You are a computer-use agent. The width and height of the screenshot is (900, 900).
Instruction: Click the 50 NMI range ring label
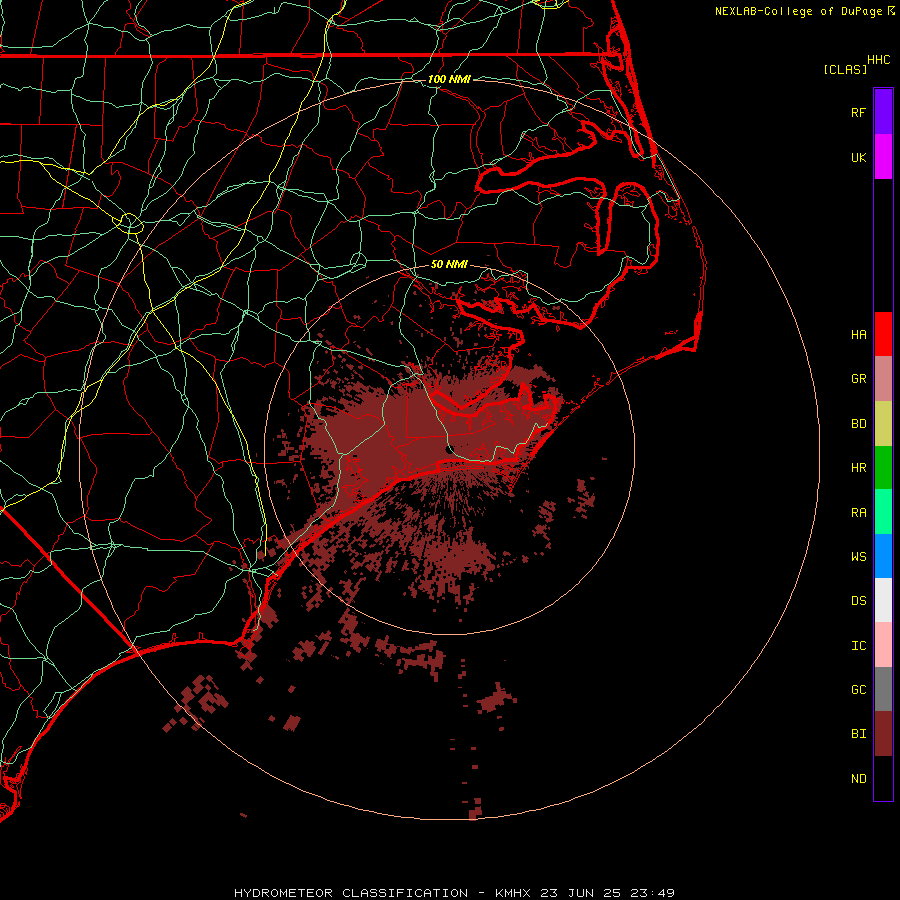[449, 264]
